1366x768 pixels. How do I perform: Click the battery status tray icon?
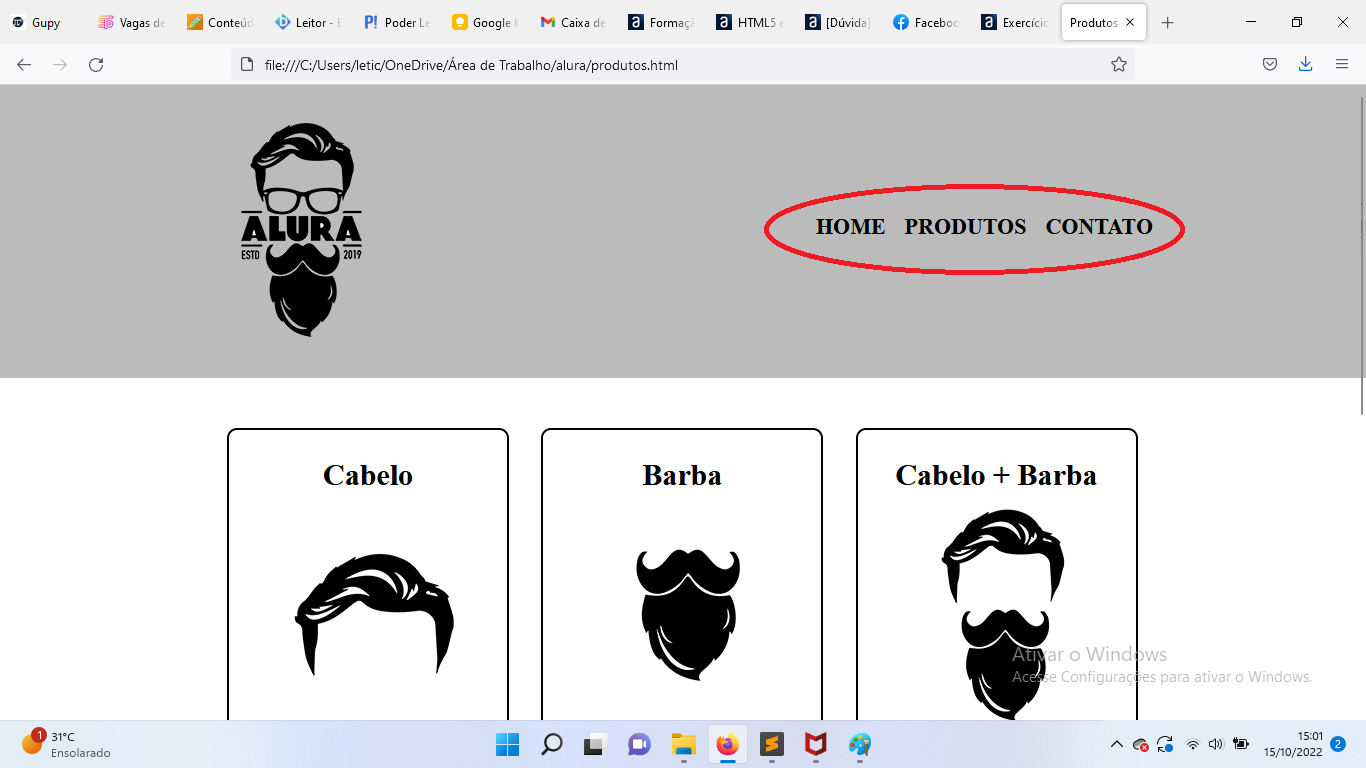(x=1241, y=744)
